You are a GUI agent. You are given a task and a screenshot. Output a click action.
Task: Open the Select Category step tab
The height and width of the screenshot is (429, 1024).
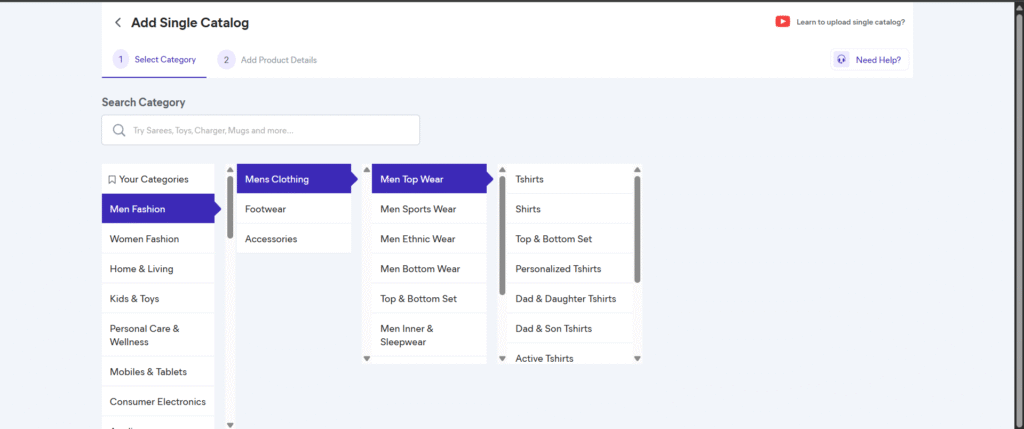[155, 60]
